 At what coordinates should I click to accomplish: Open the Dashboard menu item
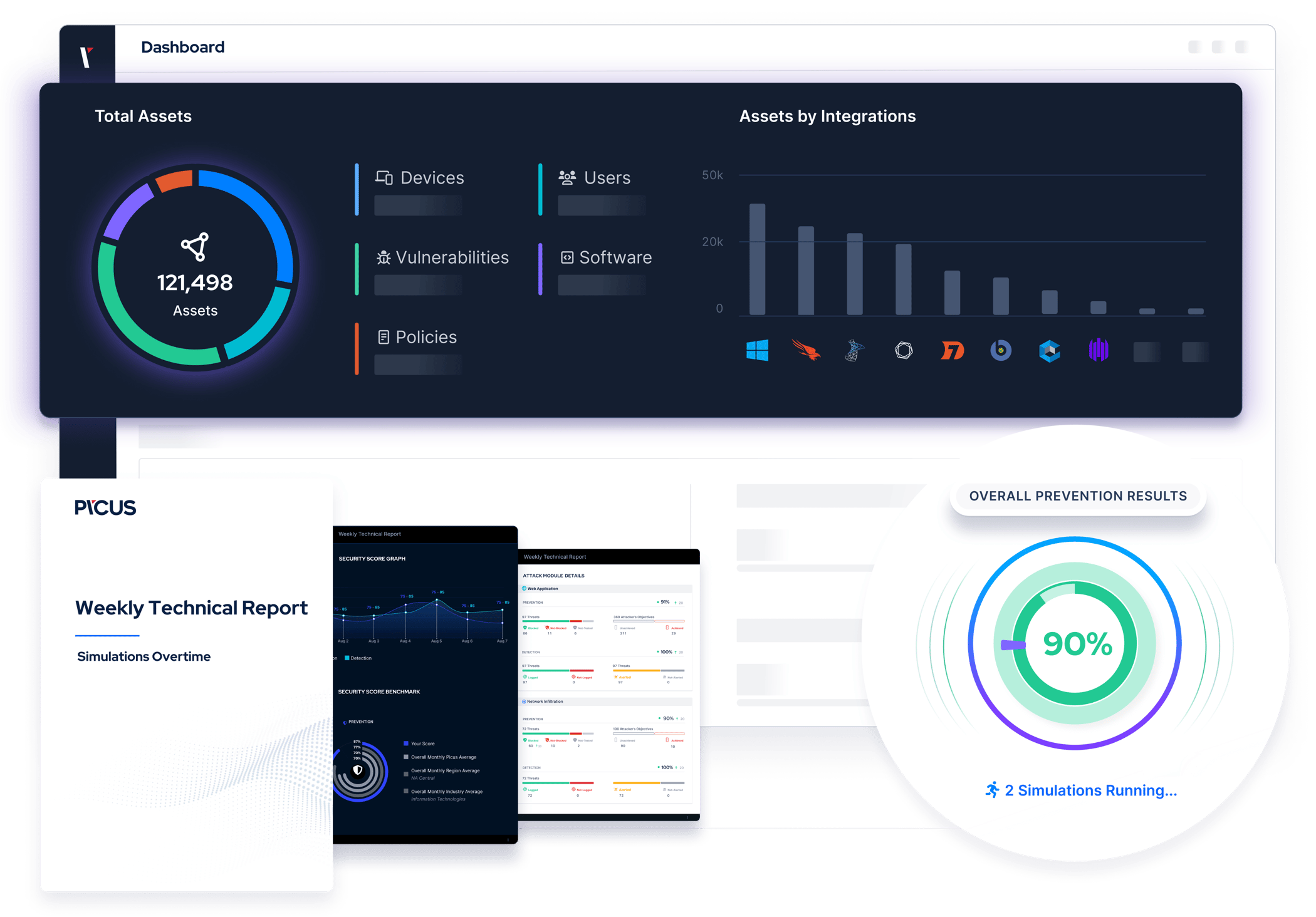tap(183, 46)
